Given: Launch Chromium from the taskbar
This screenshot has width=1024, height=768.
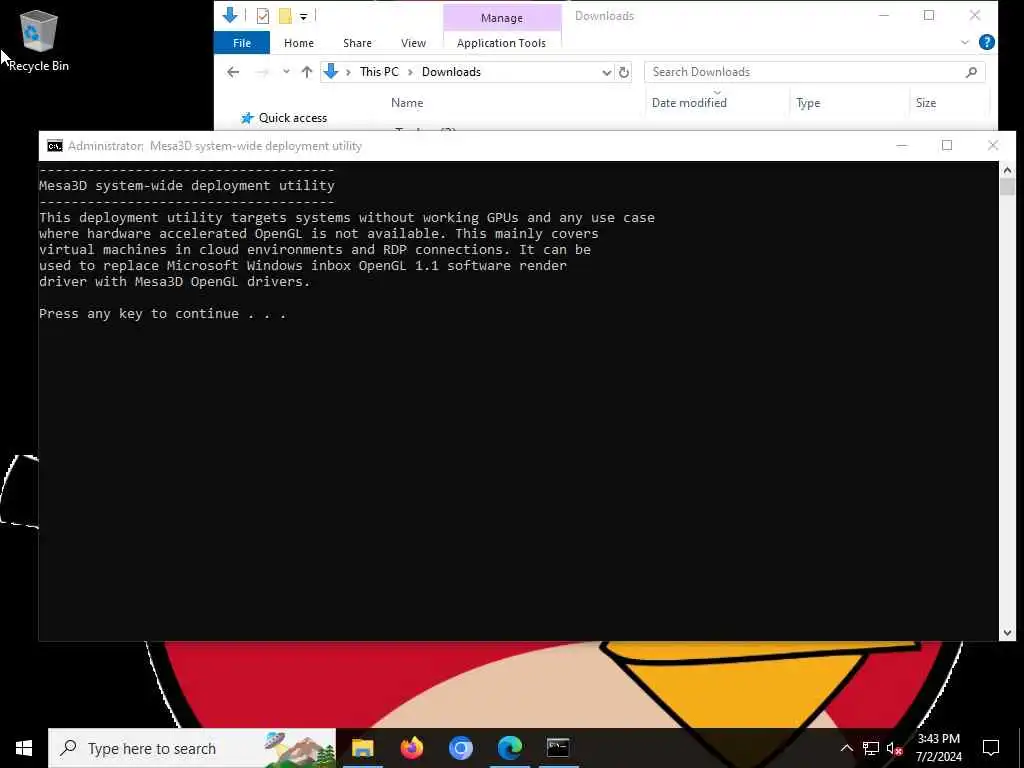Looking at the screenshot, I should click(460, 748).
